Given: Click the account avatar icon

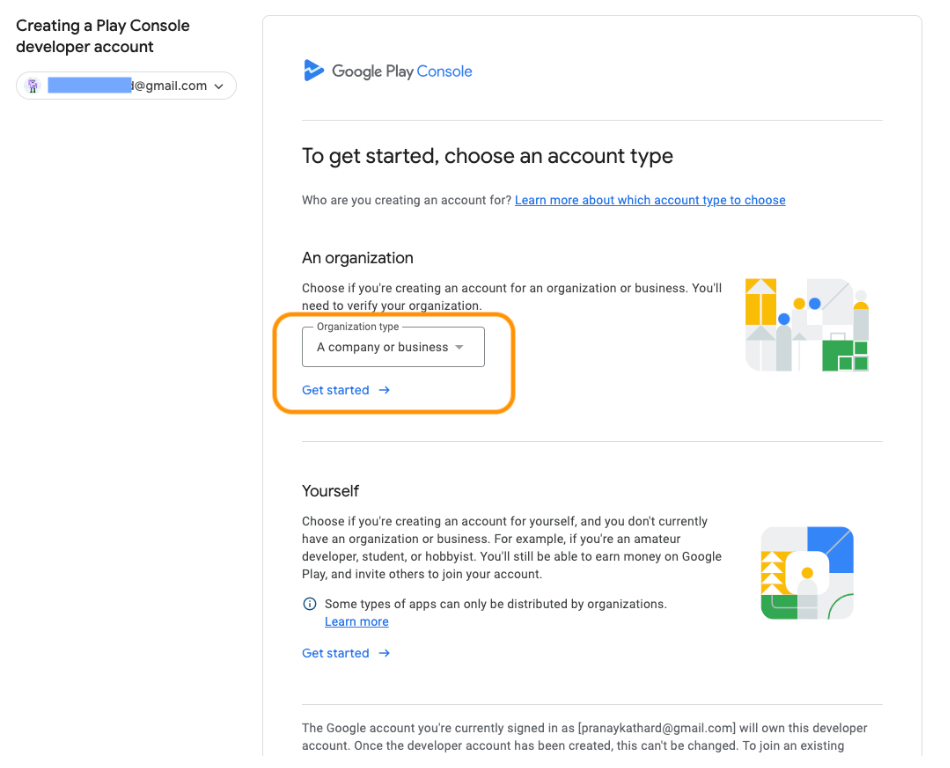Looking at the screenshot, I should click(x=33, y=86).
